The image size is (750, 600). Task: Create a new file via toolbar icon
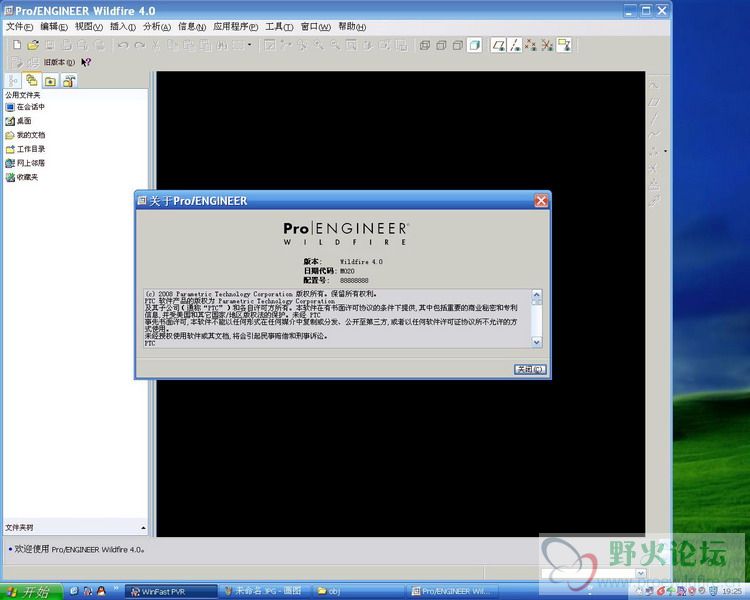click(x=17, y=45)
